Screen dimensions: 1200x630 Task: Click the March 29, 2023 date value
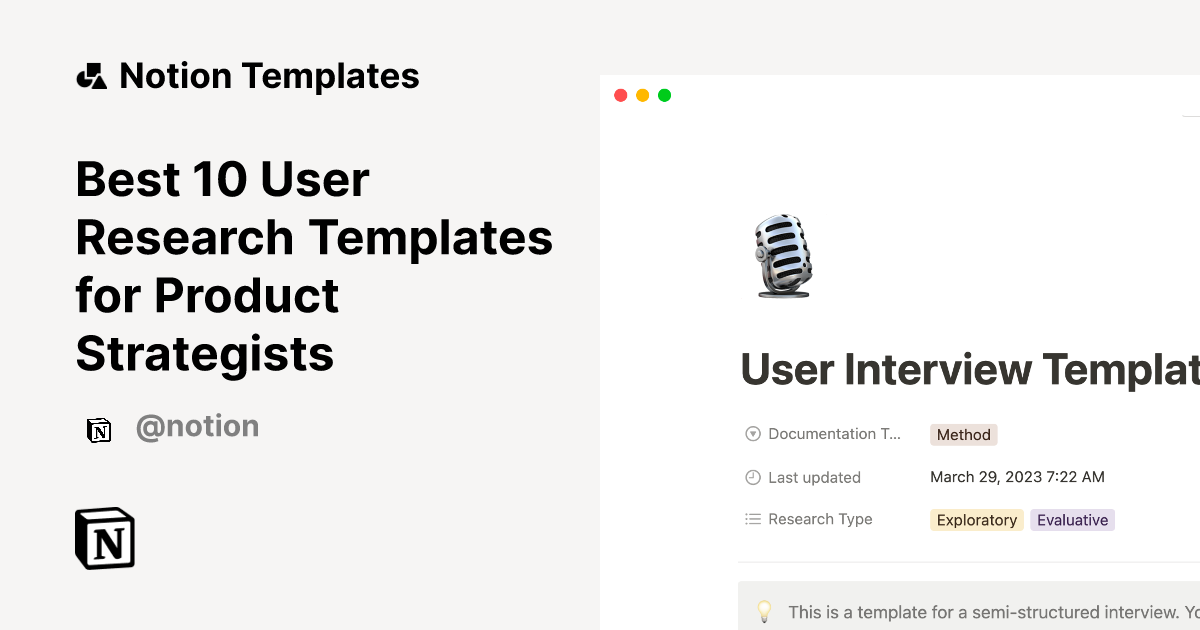[x=1017, y=477]
